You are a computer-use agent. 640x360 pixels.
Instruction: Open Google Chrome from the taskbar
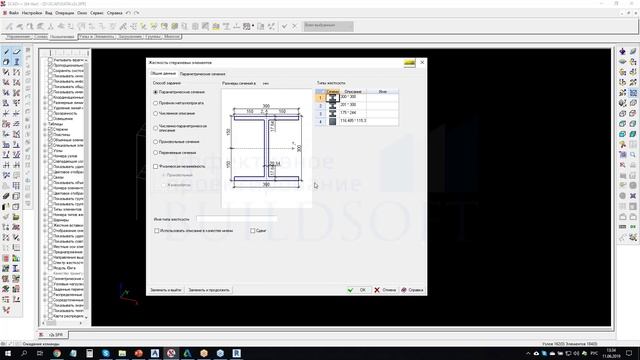pos(57,353)
